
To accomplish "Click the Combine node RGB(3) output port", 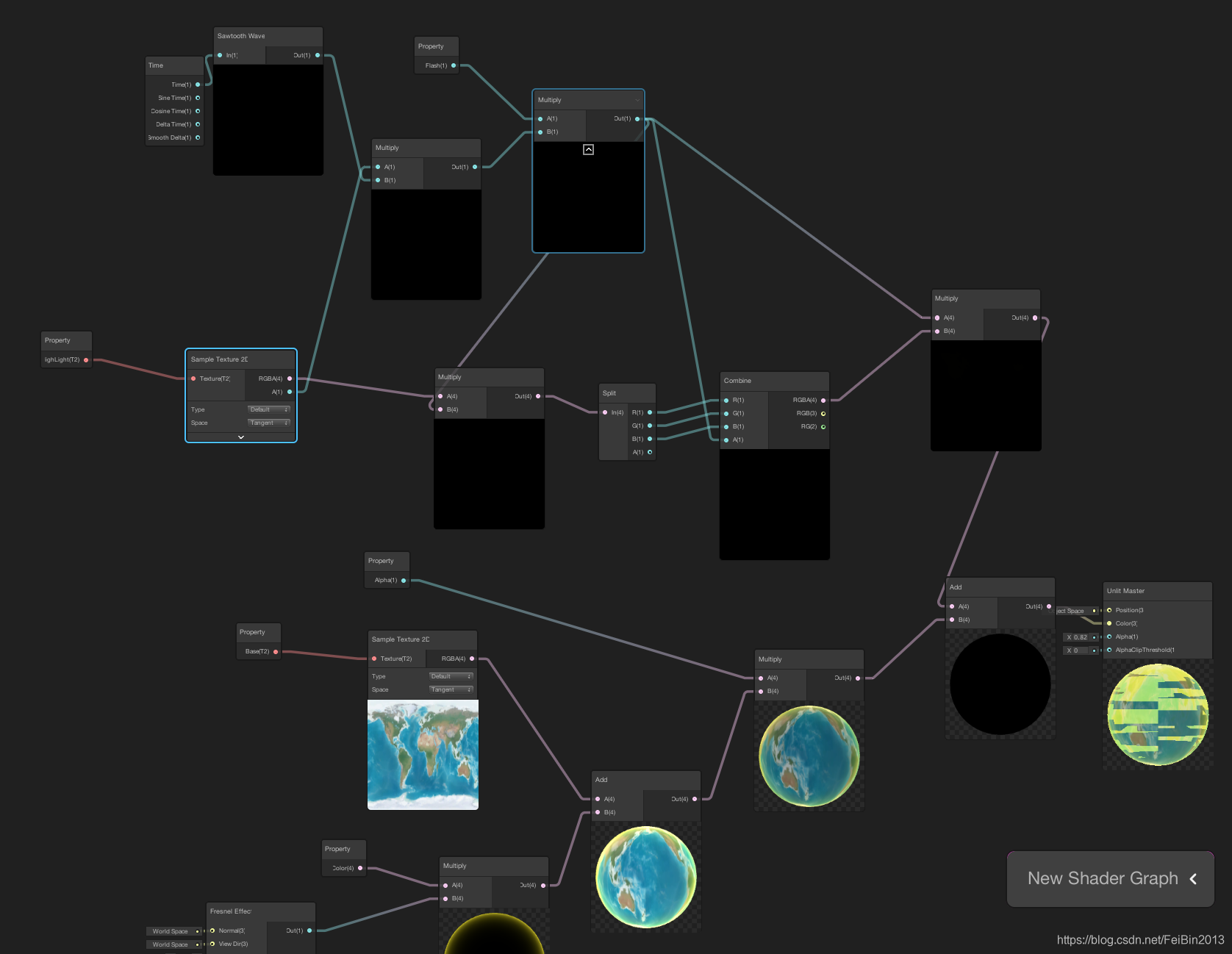I will pos(823,413).
